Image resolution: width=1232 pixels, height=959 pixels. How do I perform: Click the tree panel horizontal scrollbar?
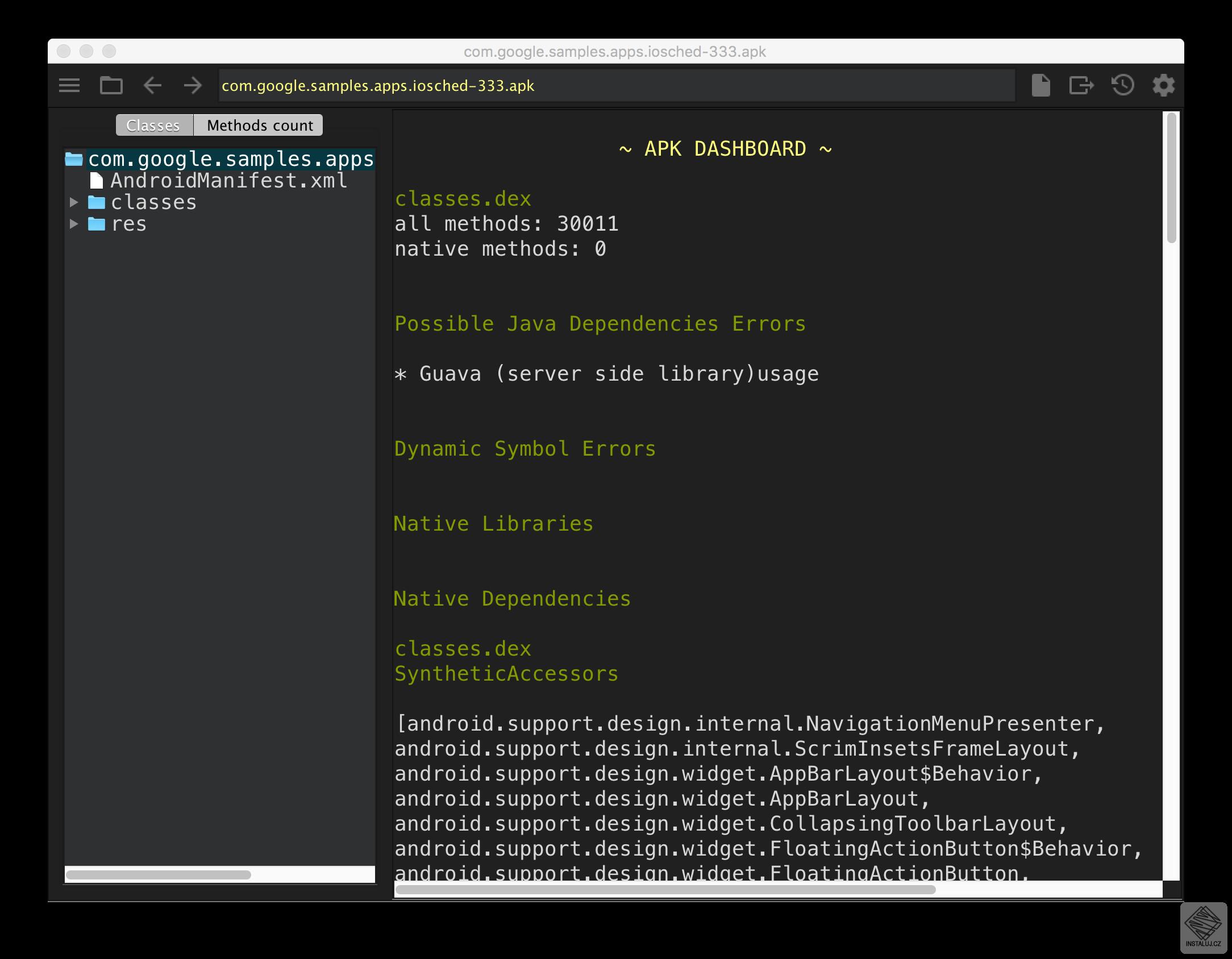click(159, 874)
